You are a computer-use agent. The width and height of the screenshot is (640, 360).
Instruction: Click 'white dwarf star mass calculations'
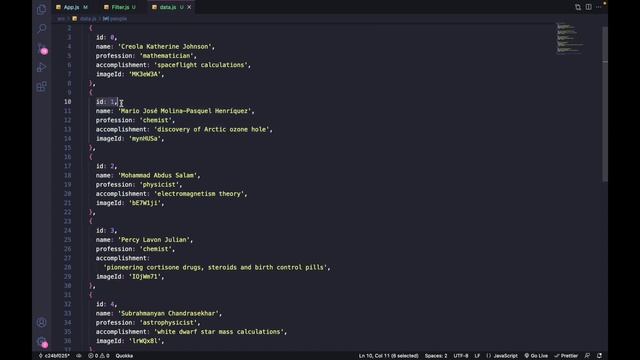point(219,332)
